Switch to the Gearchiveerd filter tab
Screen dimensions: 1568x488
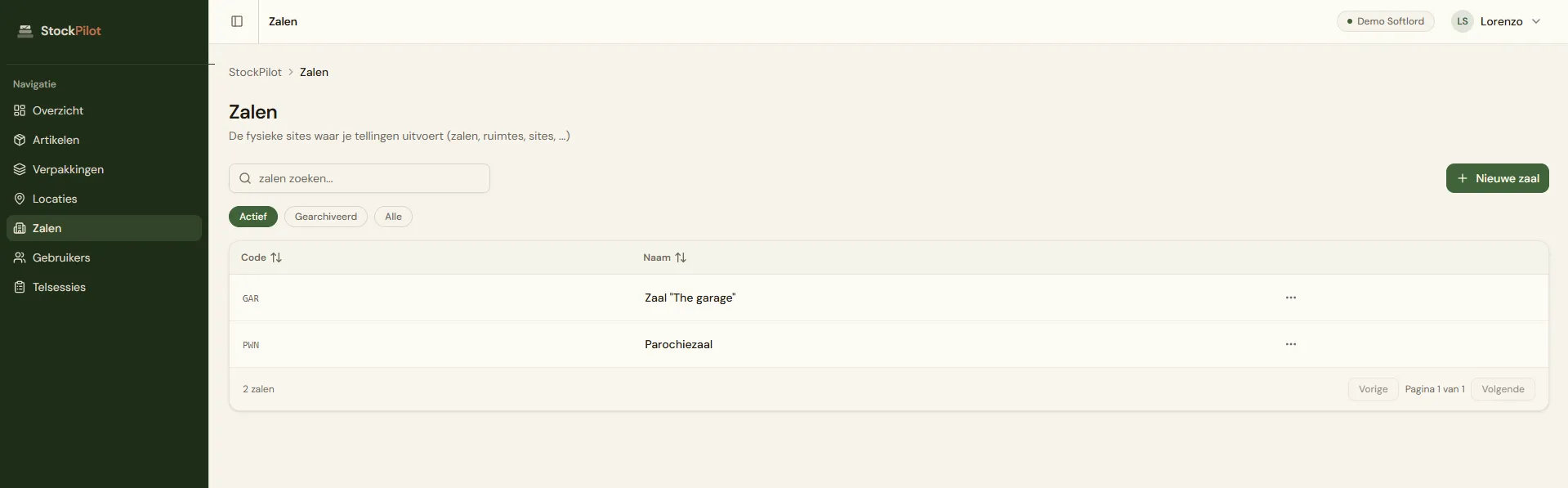tap(326, 217)
